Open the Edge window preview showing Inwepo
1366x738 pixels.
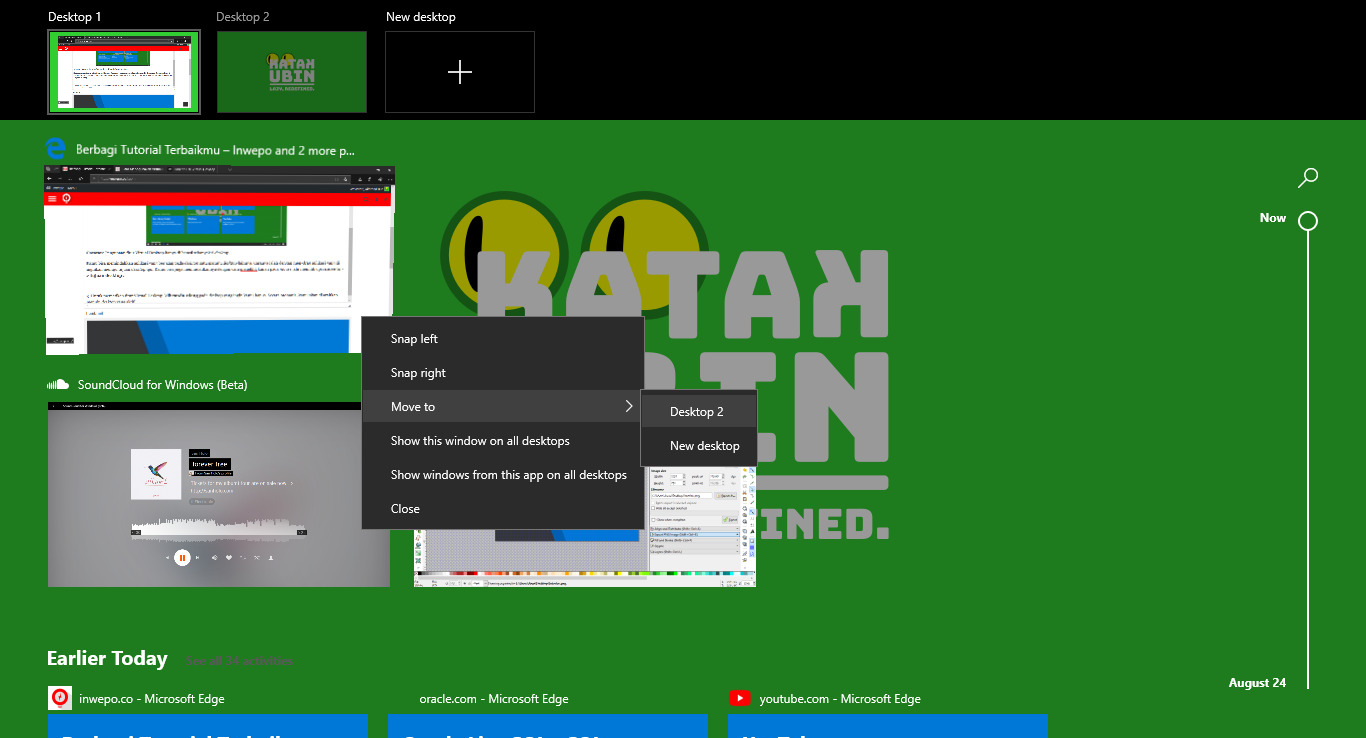(219, 260)
